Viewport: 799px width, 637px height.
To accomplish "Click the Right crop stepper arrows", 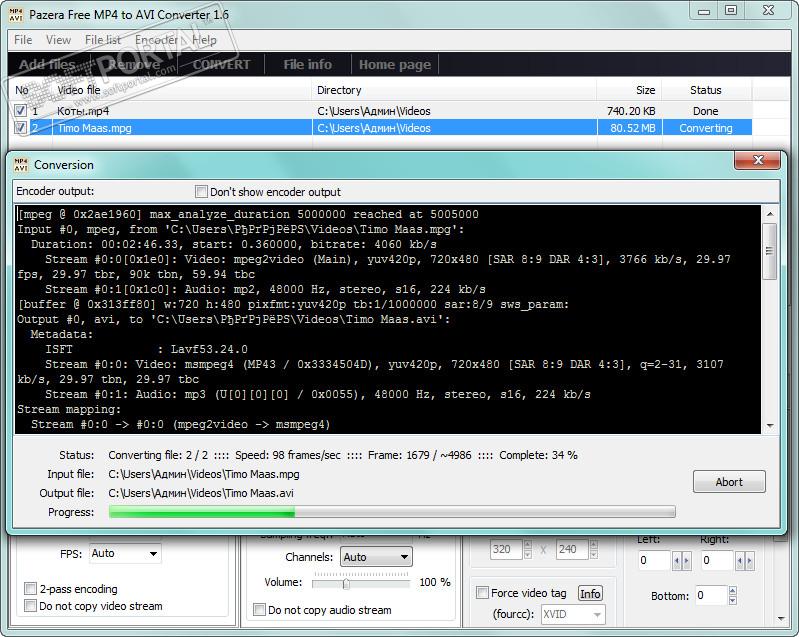I will coord(744,561).
